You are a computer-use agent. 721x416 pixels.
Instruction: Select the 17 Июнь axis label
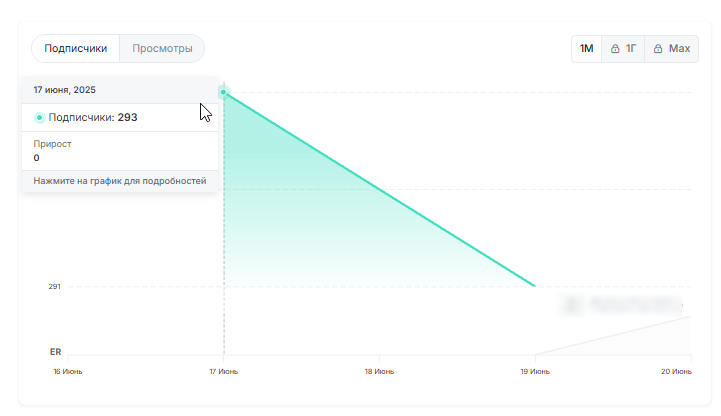point(224,372)
